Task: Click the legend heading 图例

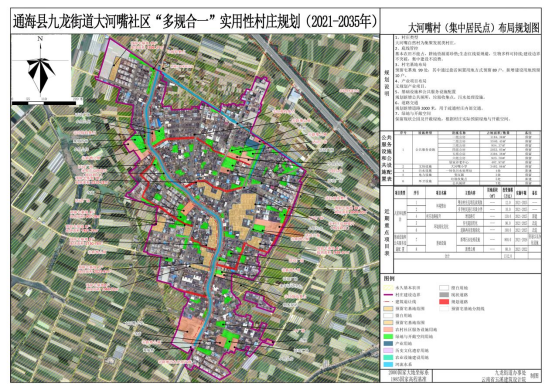Action: click(x=389, y=279)
